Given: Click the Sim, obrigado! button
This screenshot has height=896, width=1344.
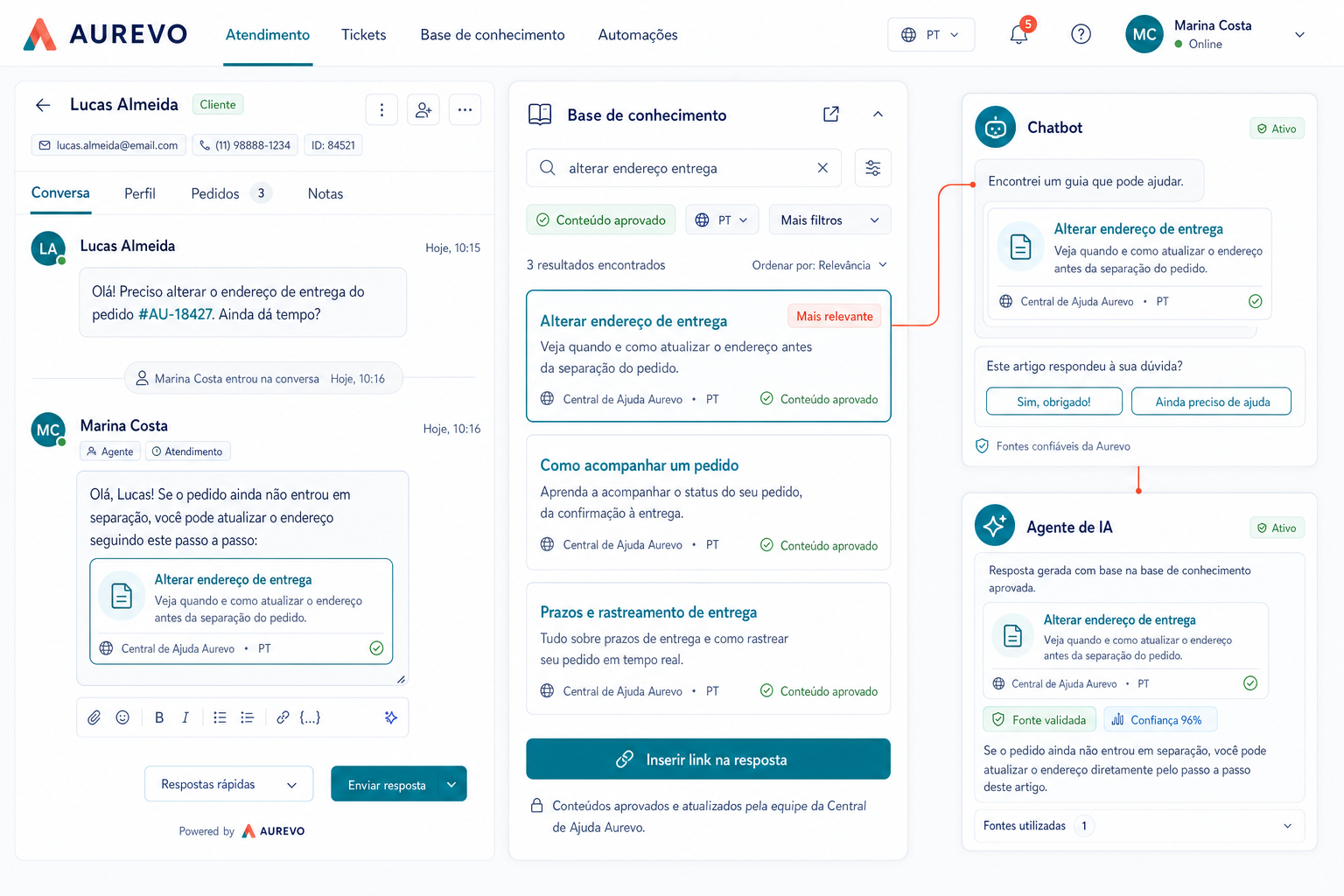Looking at the screenshot, I should [1053, 402].
